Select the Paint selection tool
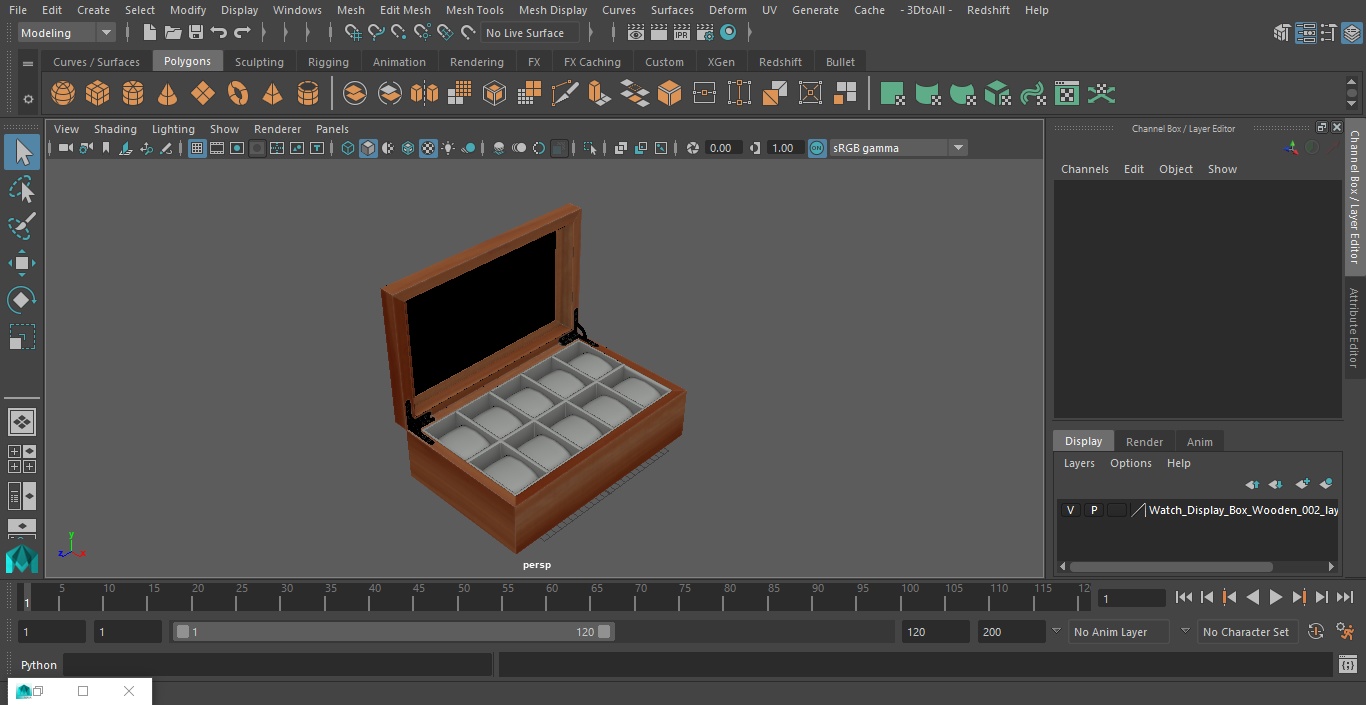The height and width of the screenshot is (705, 1366). click(22, 226)
